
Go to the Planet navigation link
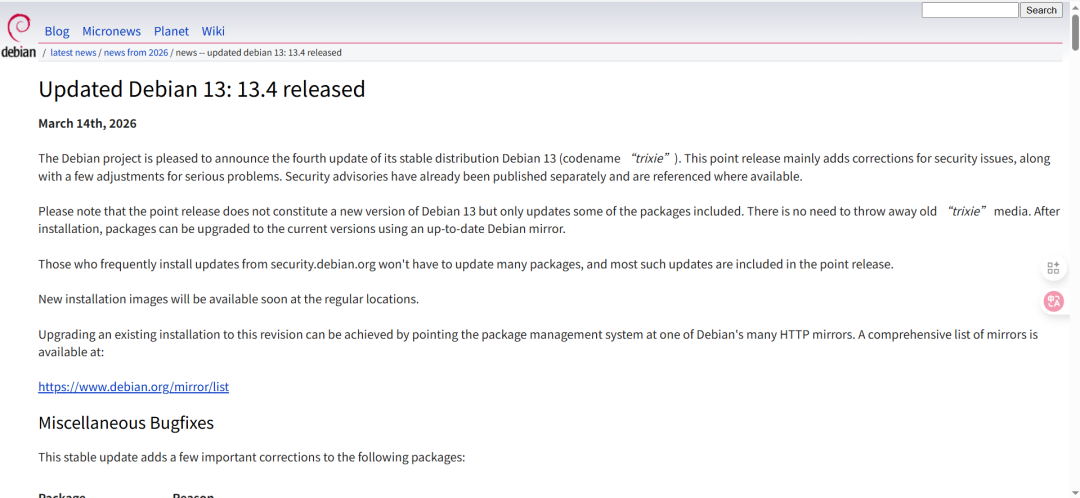[x=172, y=31]
